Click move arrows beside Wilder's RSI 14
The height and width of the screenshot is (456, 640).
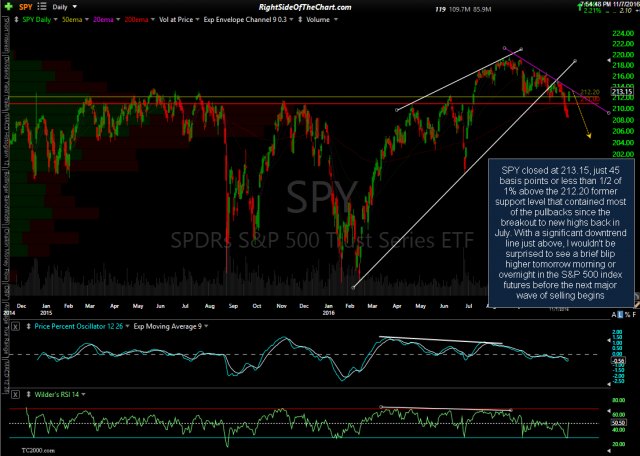(29, 395)
